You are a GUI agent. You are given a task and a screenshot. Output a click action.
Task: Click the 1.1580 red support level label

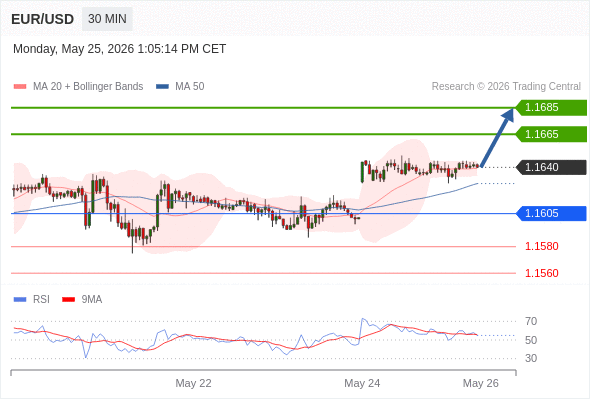tap(541, 246)
